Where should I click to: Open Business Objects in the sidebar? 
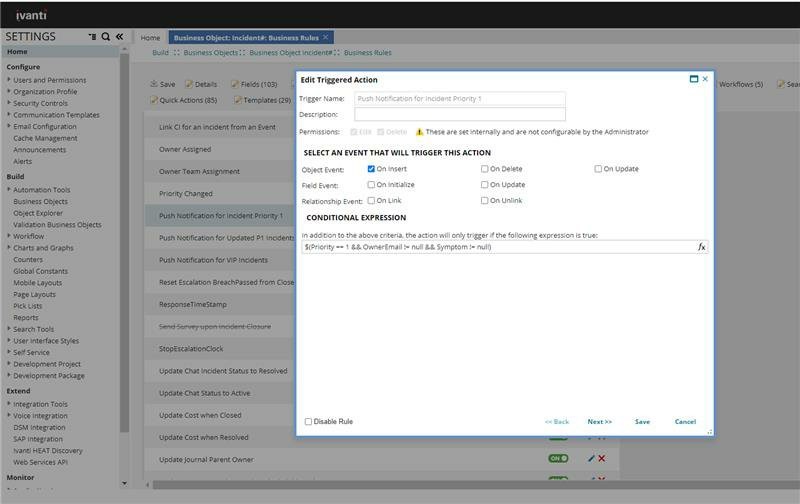[x=40, y=201]
